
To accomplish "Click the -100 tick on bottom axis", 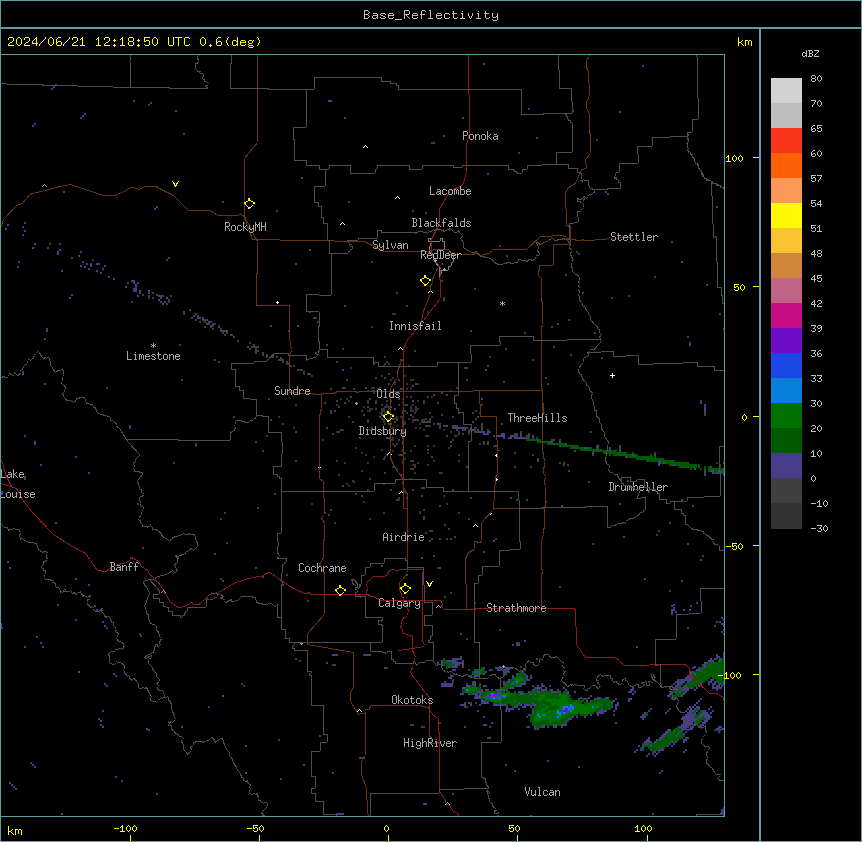I will click(126, 829).
